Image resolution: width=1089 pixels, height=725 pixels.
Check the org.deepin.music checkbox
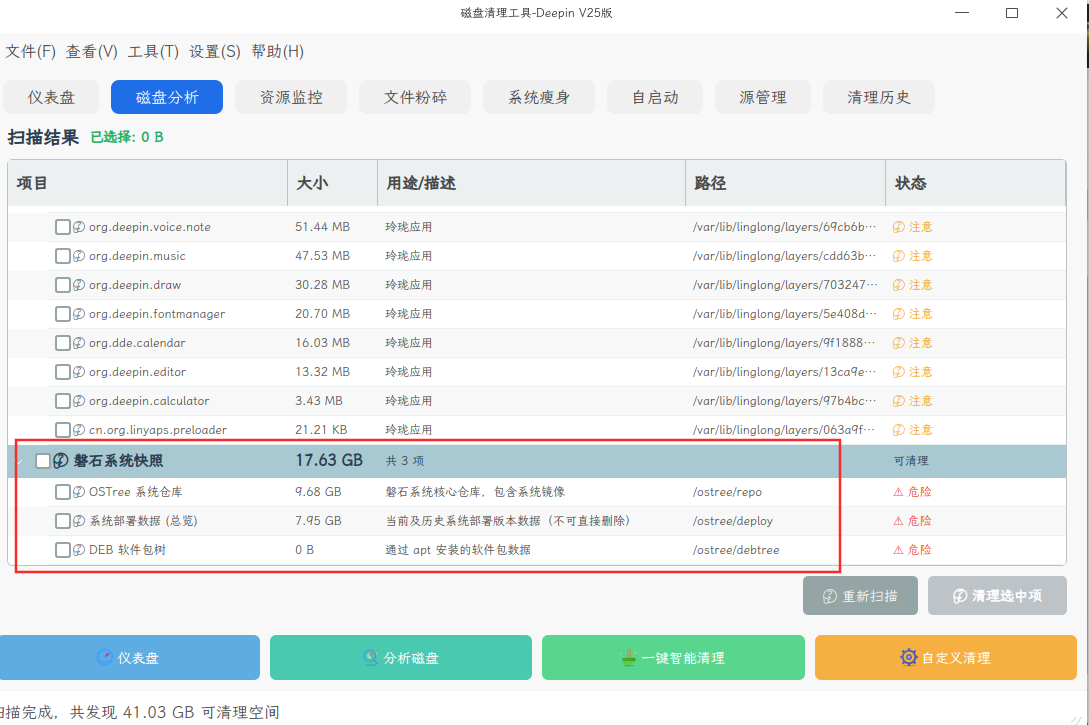(x=63, y=256)
